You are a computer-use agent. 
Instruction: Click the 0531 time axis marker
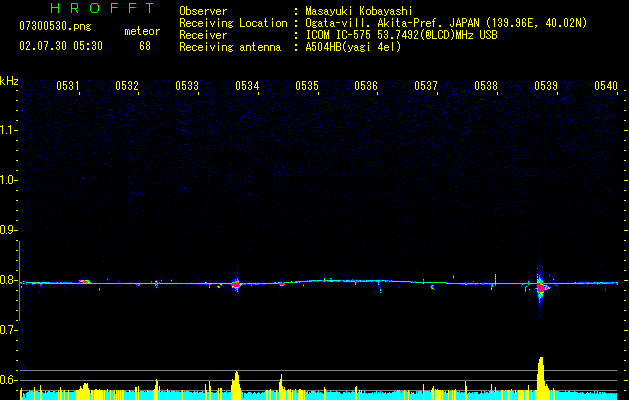click(x=67, y=86)
